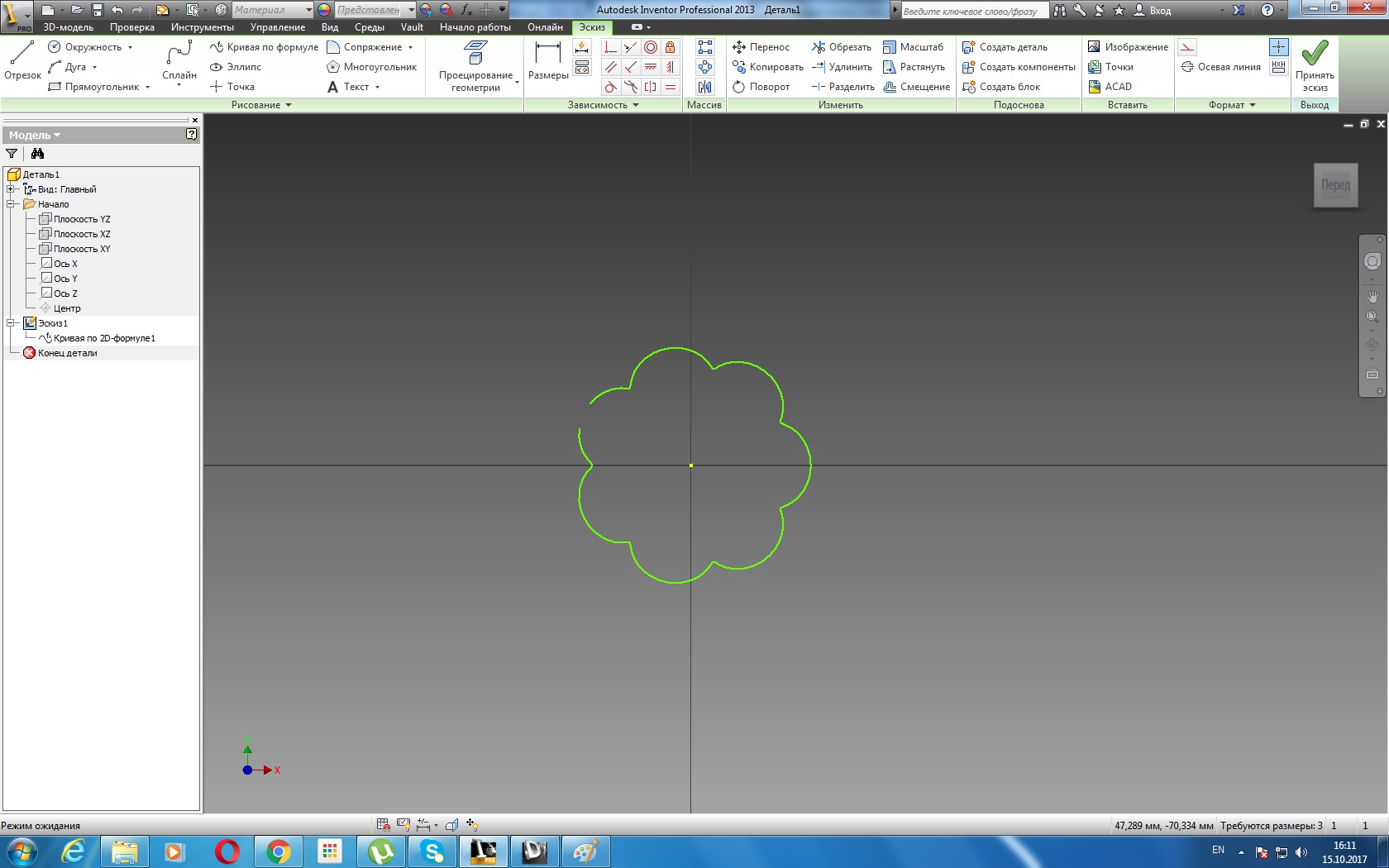Image resolution: width=1389 pixels, height=868 pixels.
Task: Open the Управление ribbon tab
Action: coord(278,27)
